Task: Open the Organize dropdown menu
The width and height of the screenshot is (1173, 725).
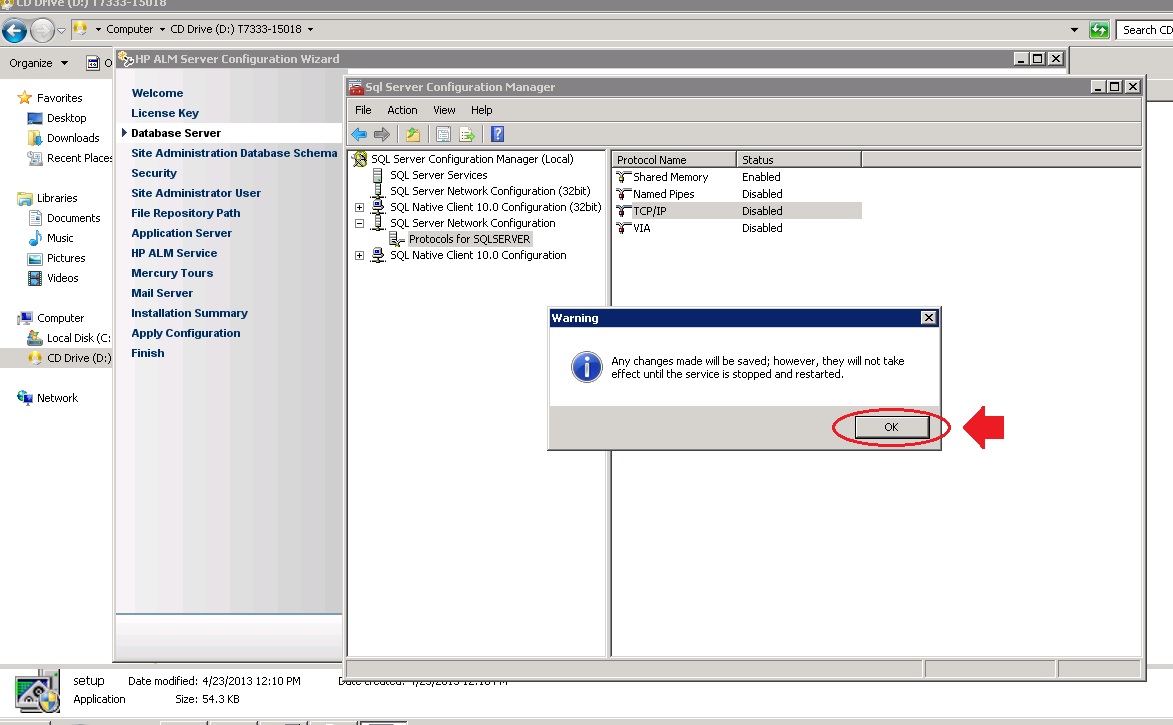Action: (x=38, y=64)
